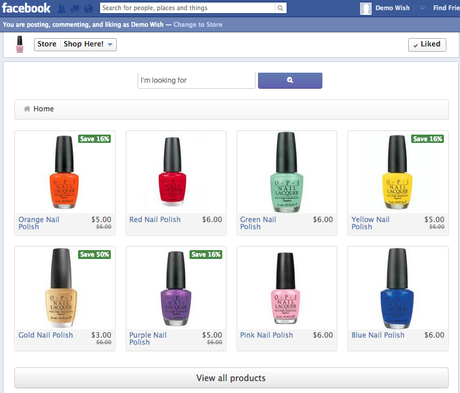Click View all products button
This screenshot has height=393, width=460.
[231, 378]
